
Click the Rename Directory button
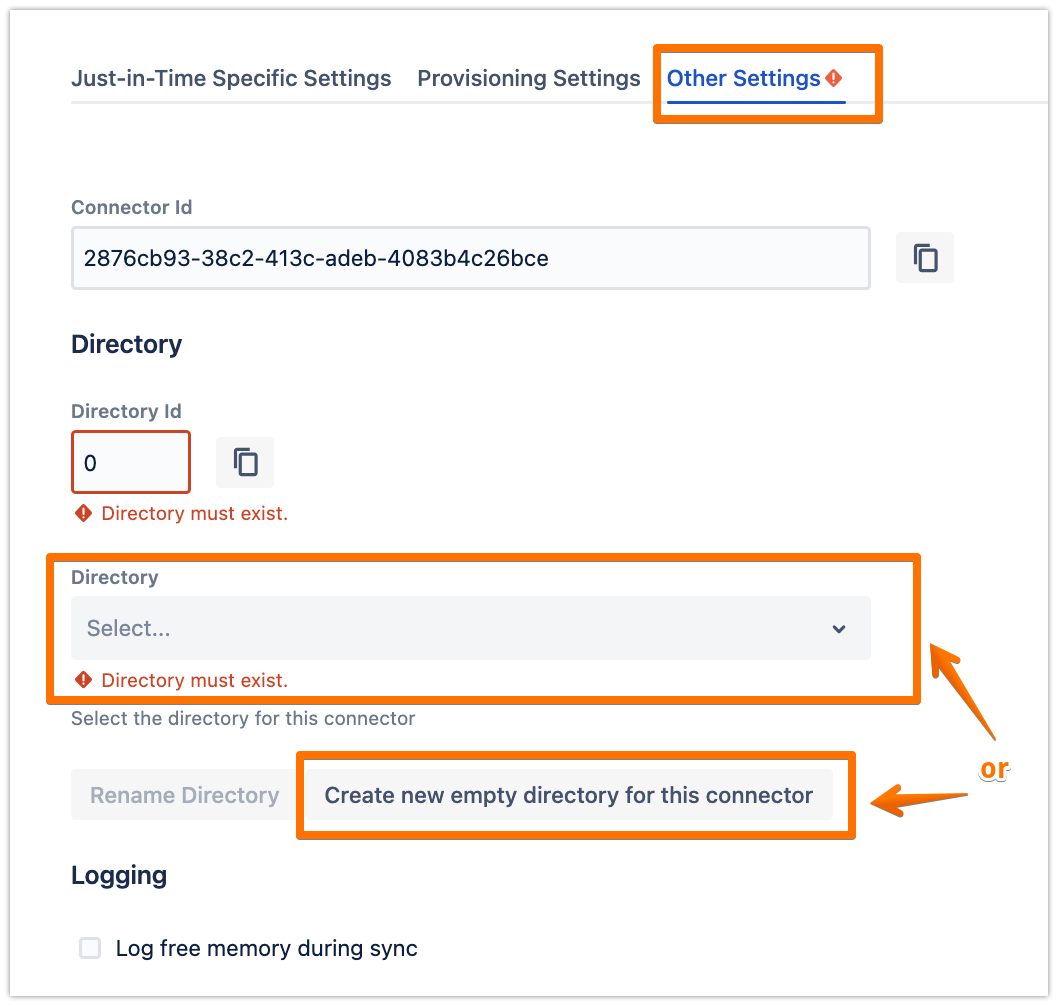tap(185, 795)
